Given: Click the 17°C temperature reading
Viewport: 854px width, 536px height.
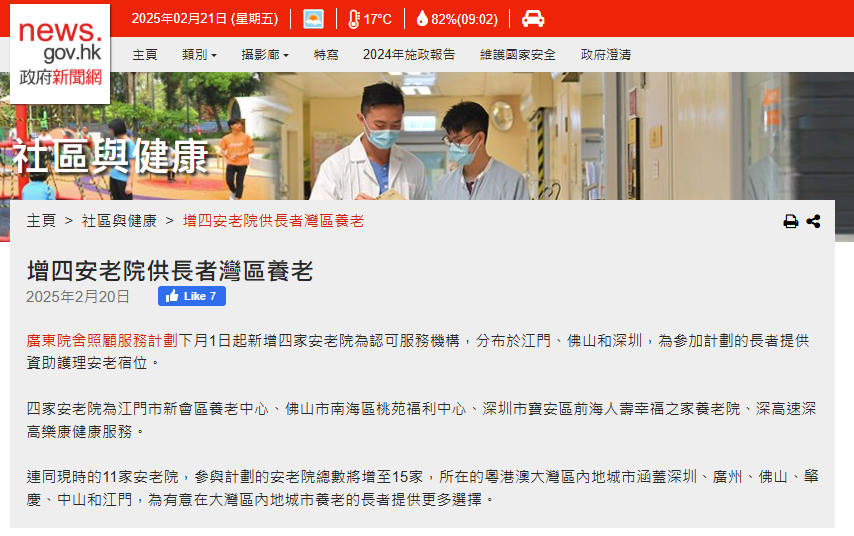Looking at the screenshot, I should (x=377, y=20).
